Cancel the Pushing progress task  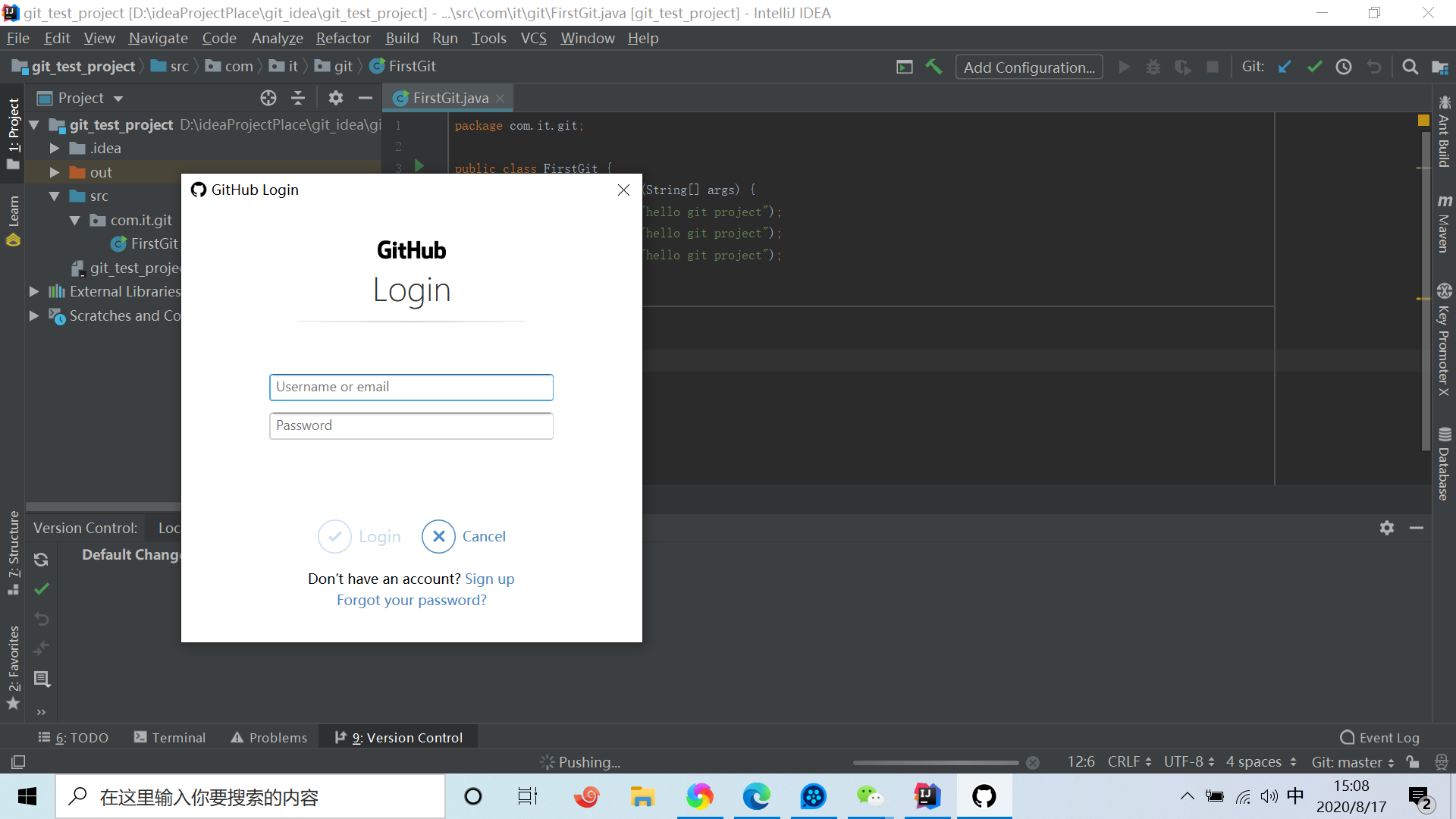pos(1033,763)
